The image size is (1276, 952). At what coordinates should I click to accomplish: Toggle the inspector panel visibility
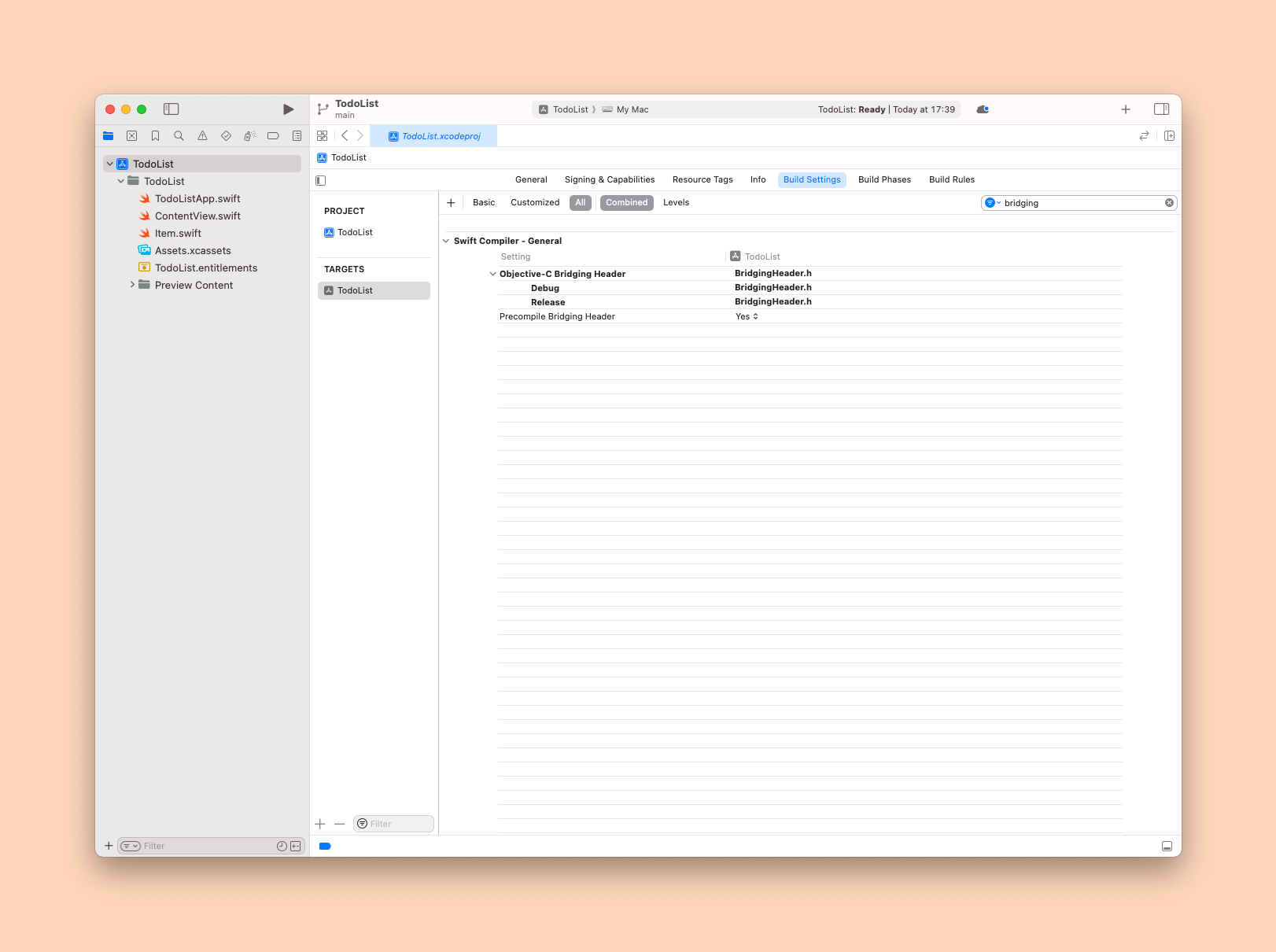point(1161,109)
